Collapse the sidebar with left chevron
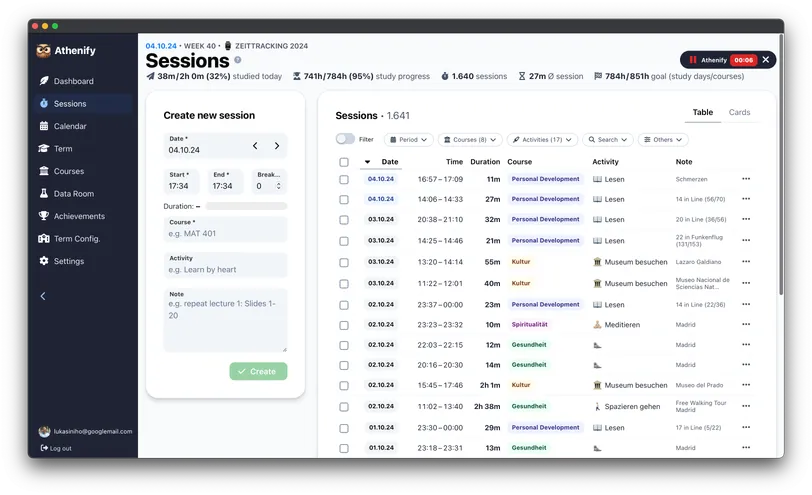The image size is (812, 495). coord(43,296)
